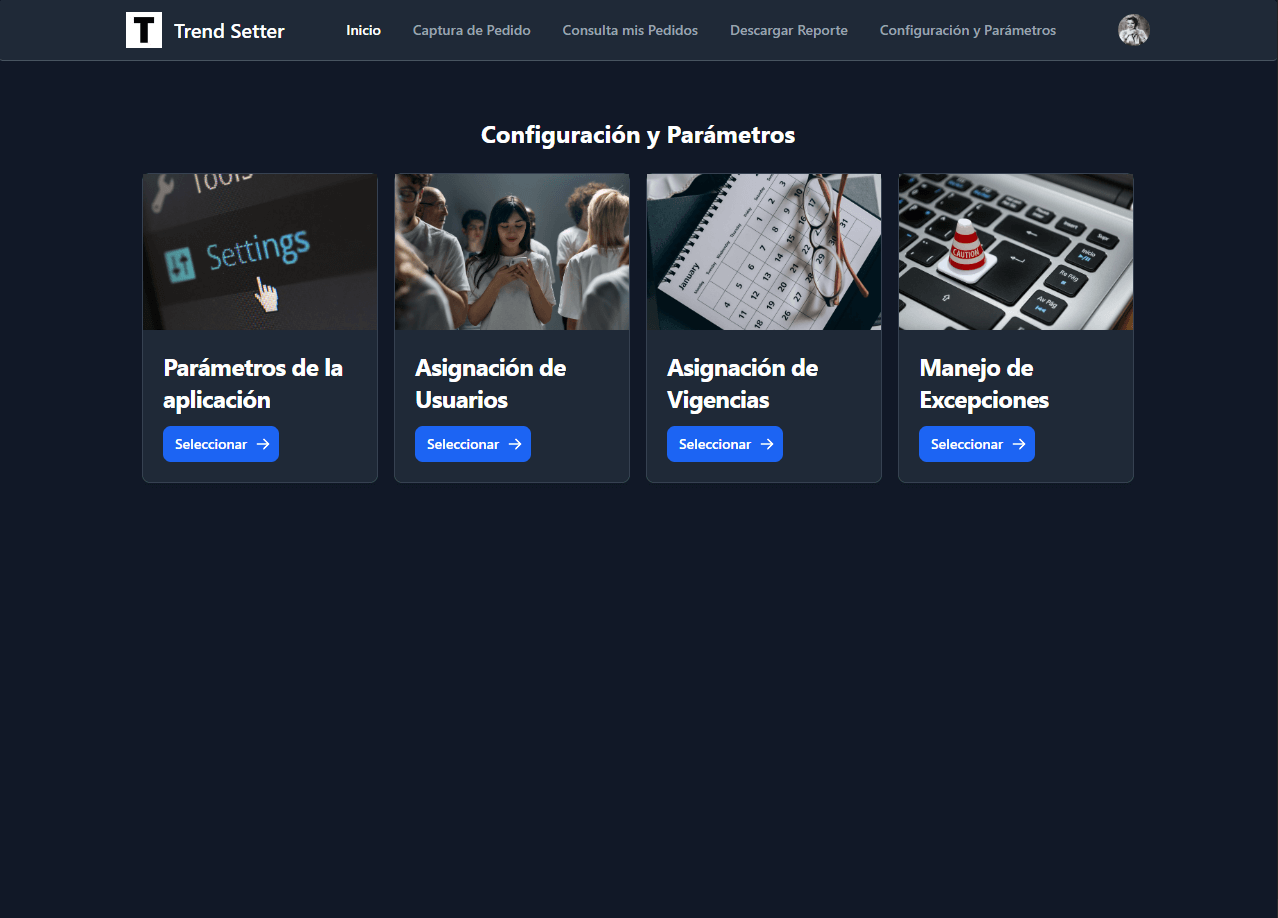The width and height of the screenshot is (1278, 918).
Task: Go to Inicio in the navigation bar
Action: 363,30
